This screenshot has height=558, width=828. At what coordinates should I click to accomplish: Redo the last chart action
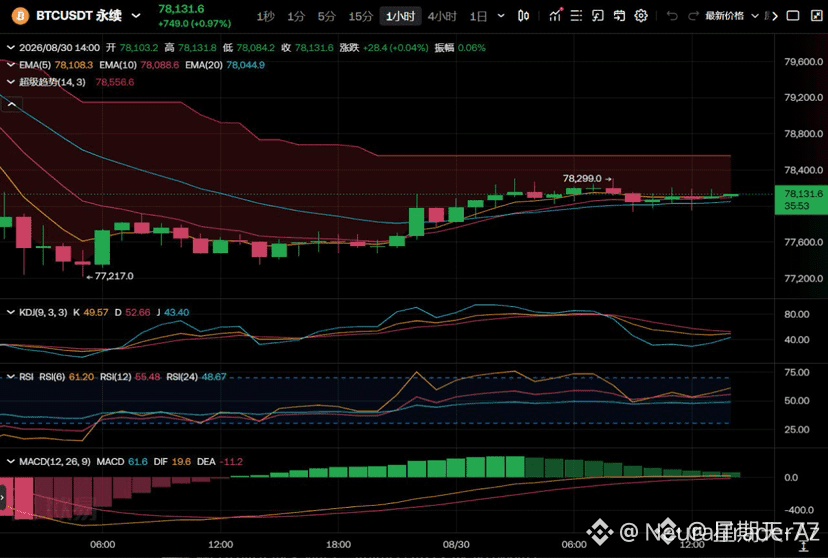(x=693, y=16)
